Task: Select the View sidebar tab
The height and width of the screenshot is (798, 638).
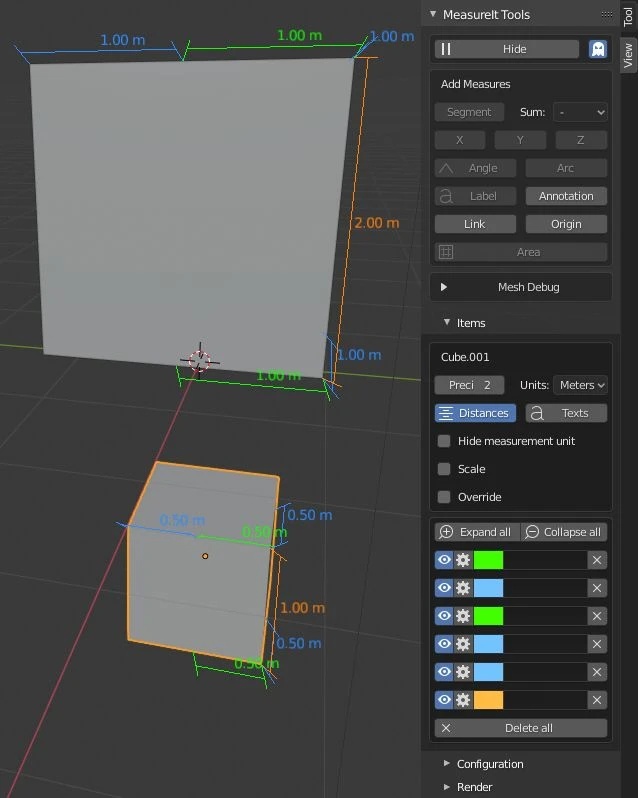Action: point(628,55)
